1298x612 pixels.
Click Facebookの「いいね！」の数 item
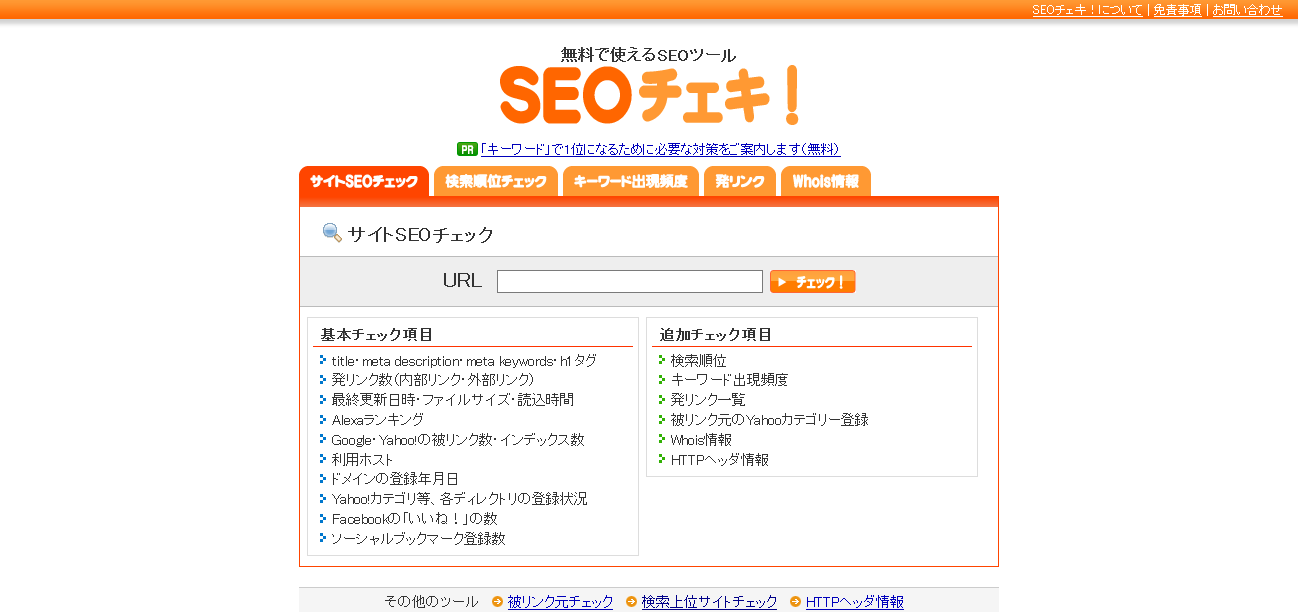point(414,518)
